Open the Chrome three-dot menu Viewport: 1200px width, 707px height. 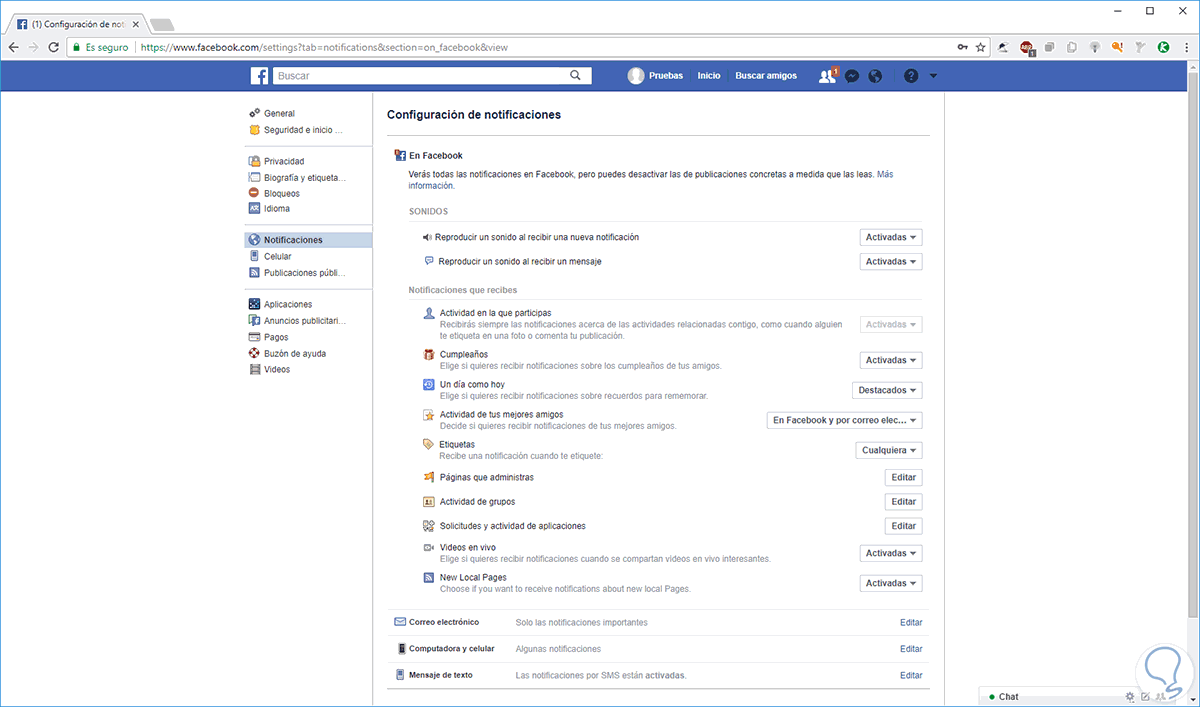(1186, 47)
